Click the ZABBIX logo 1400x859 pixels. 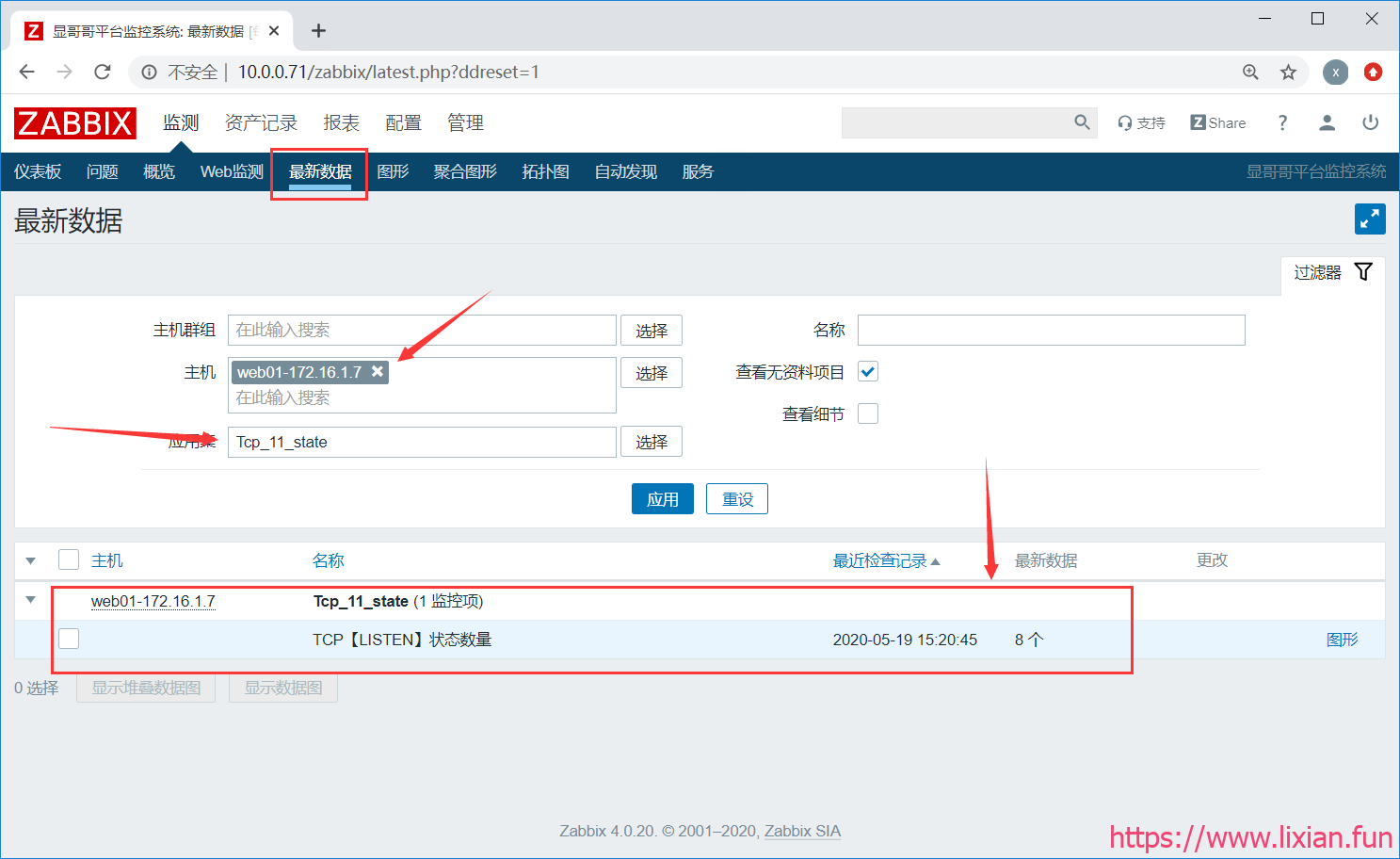coord(75,123)
